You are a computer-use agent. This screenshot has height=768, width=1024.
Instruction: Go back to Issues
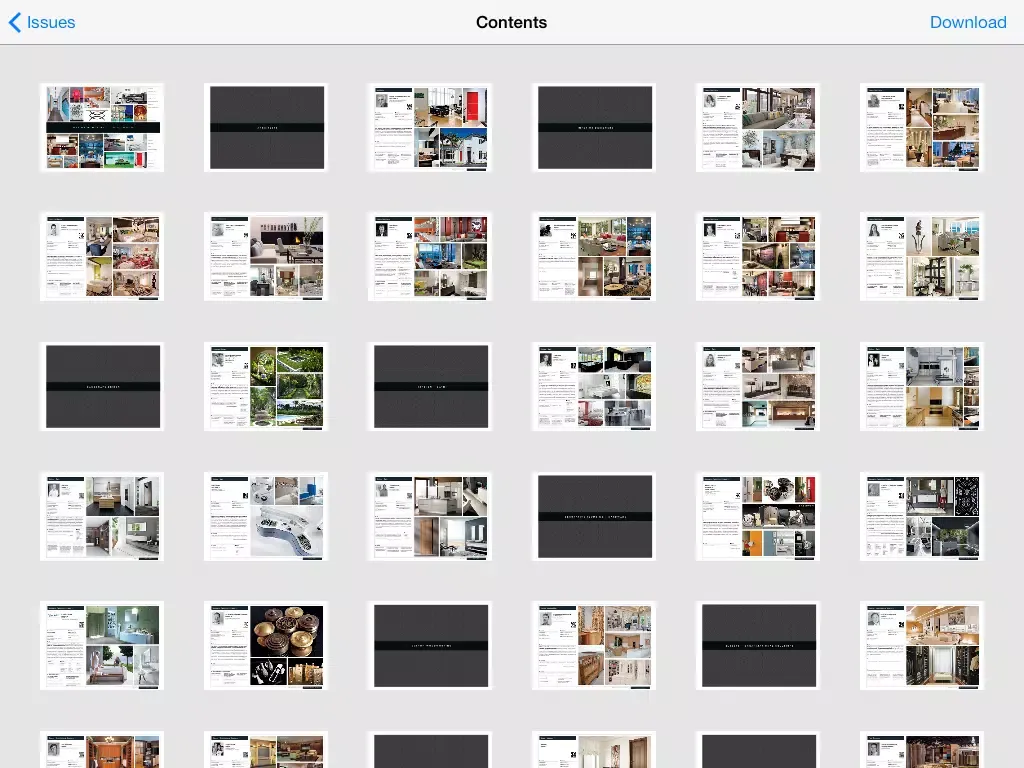pos(42,22)
